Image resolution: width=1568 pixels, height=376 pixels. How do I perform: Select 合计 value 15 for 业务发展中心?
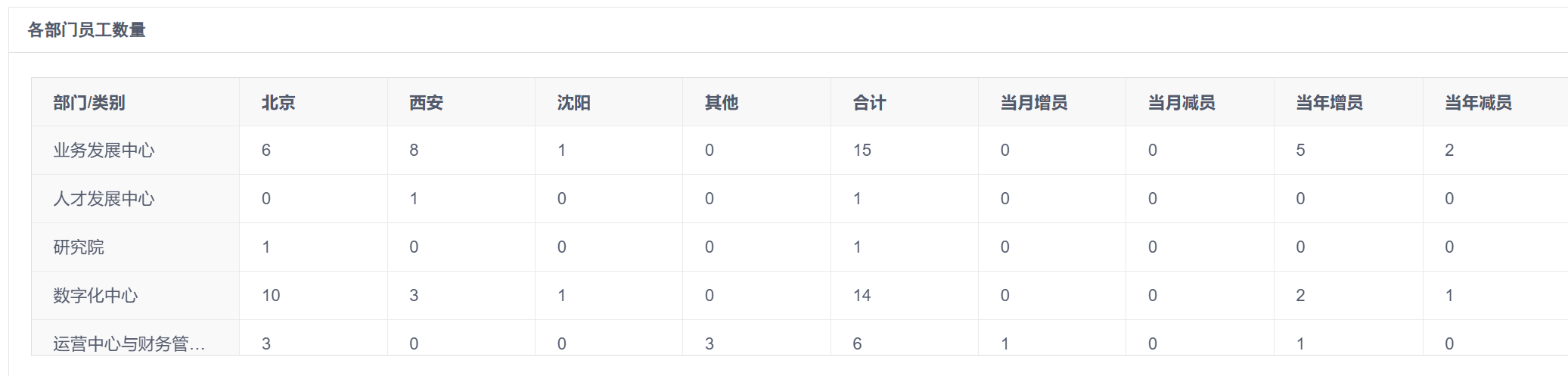coord(862,151)
